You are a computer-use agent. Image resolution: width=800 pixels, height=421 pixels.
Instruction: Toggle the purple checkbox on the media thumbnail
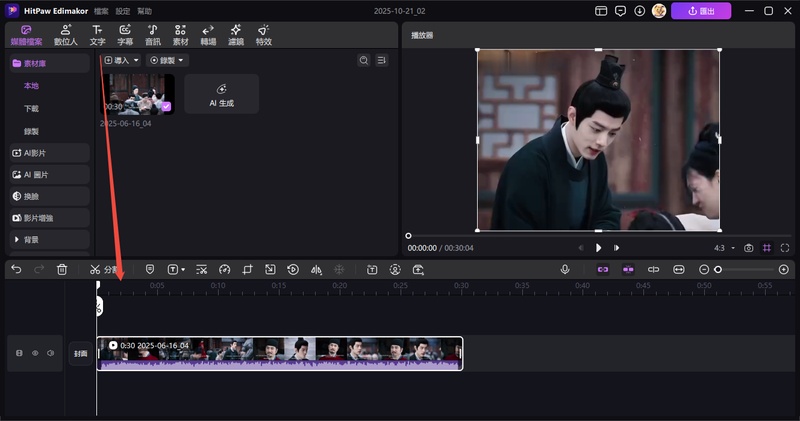pyautogui.click(x=166, y=106)
